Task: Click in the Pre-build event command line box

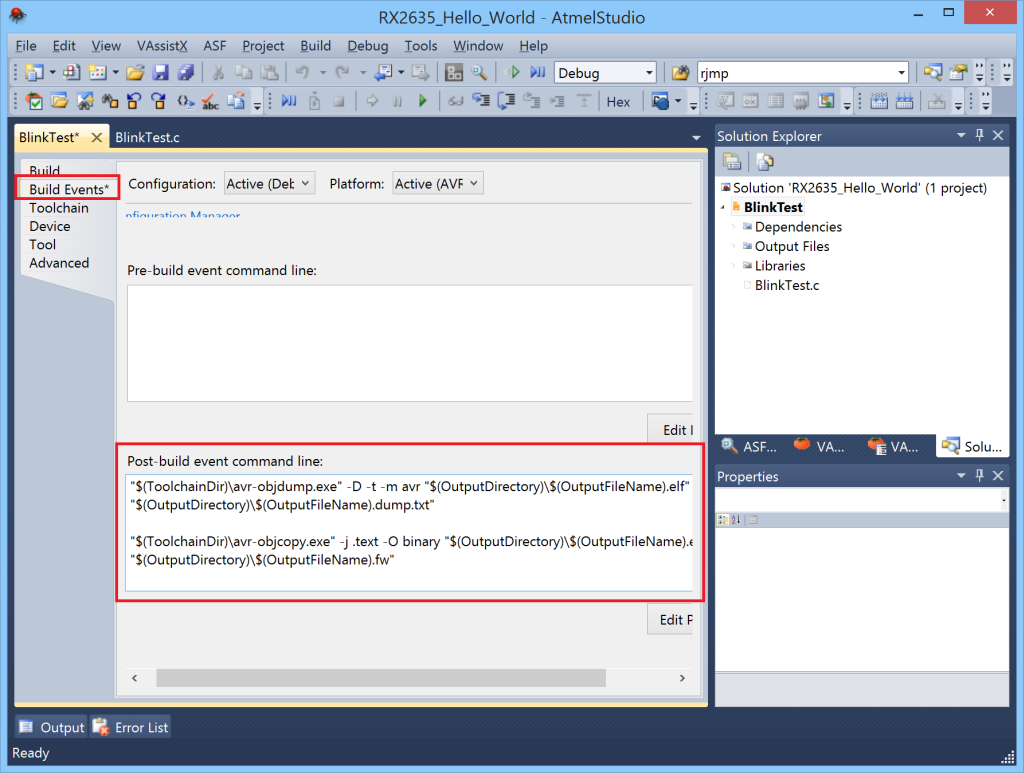Action: (x=409, y=343)
